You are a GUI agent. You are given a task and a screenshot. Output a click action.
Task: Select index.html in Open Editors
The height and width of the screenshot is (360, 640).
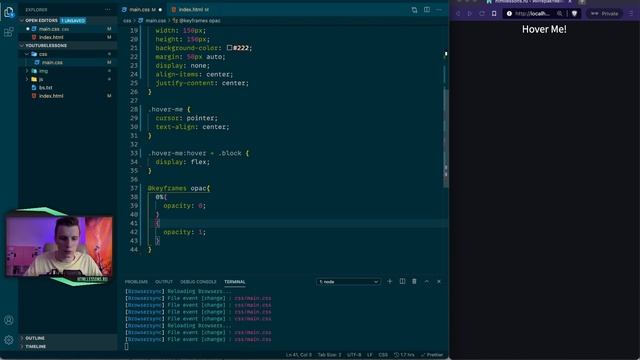point(68,37)
